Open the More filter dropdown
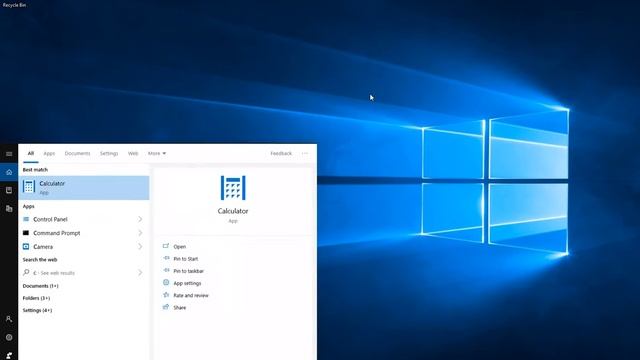This screenshot has height=360, width=640. point(157,153)
